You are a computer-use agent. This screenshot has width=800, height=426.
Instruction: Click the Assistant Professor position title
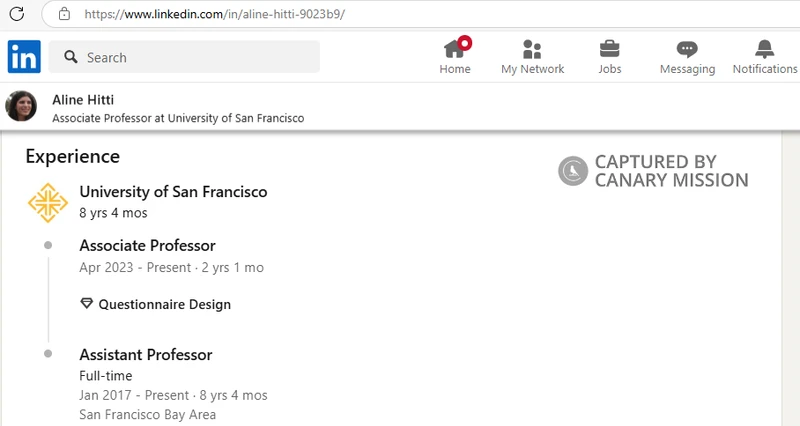(x=145, y=355)
